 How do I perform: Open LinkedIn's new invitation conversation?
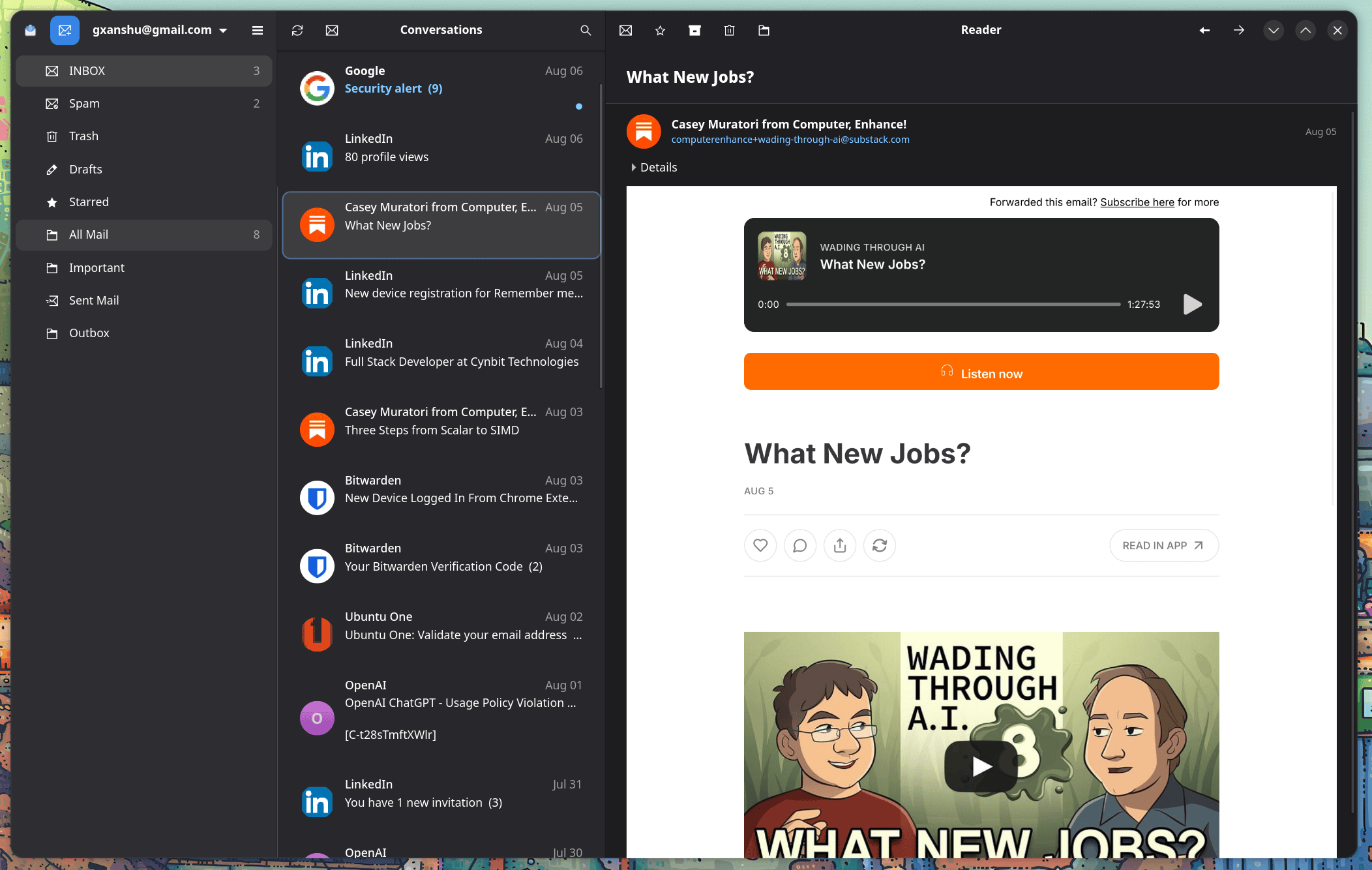pyautogui.click(x=441, y=802)
